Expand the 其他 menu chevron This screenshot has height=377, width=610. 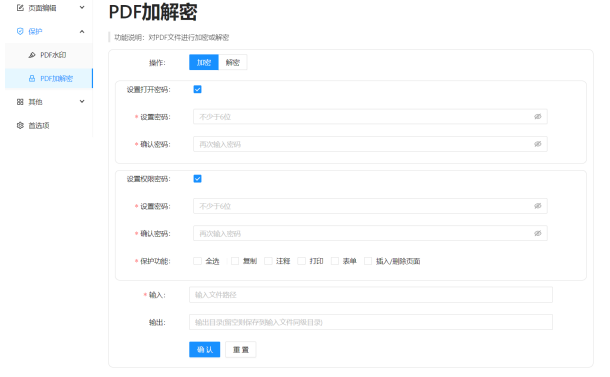(x=82, y=102)
